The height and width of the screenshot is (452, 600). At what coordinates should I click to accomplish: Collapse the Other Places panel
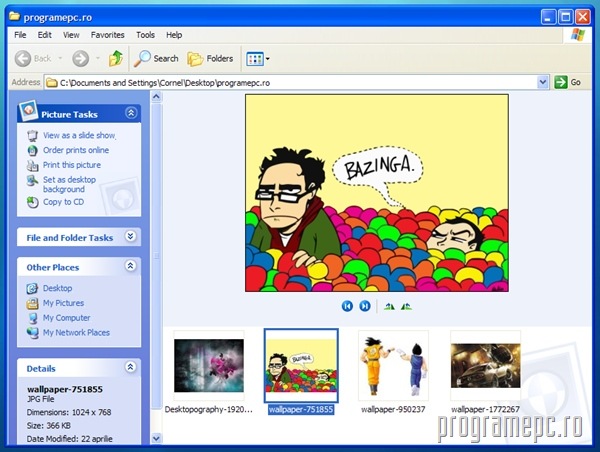(x=130, y=266)
